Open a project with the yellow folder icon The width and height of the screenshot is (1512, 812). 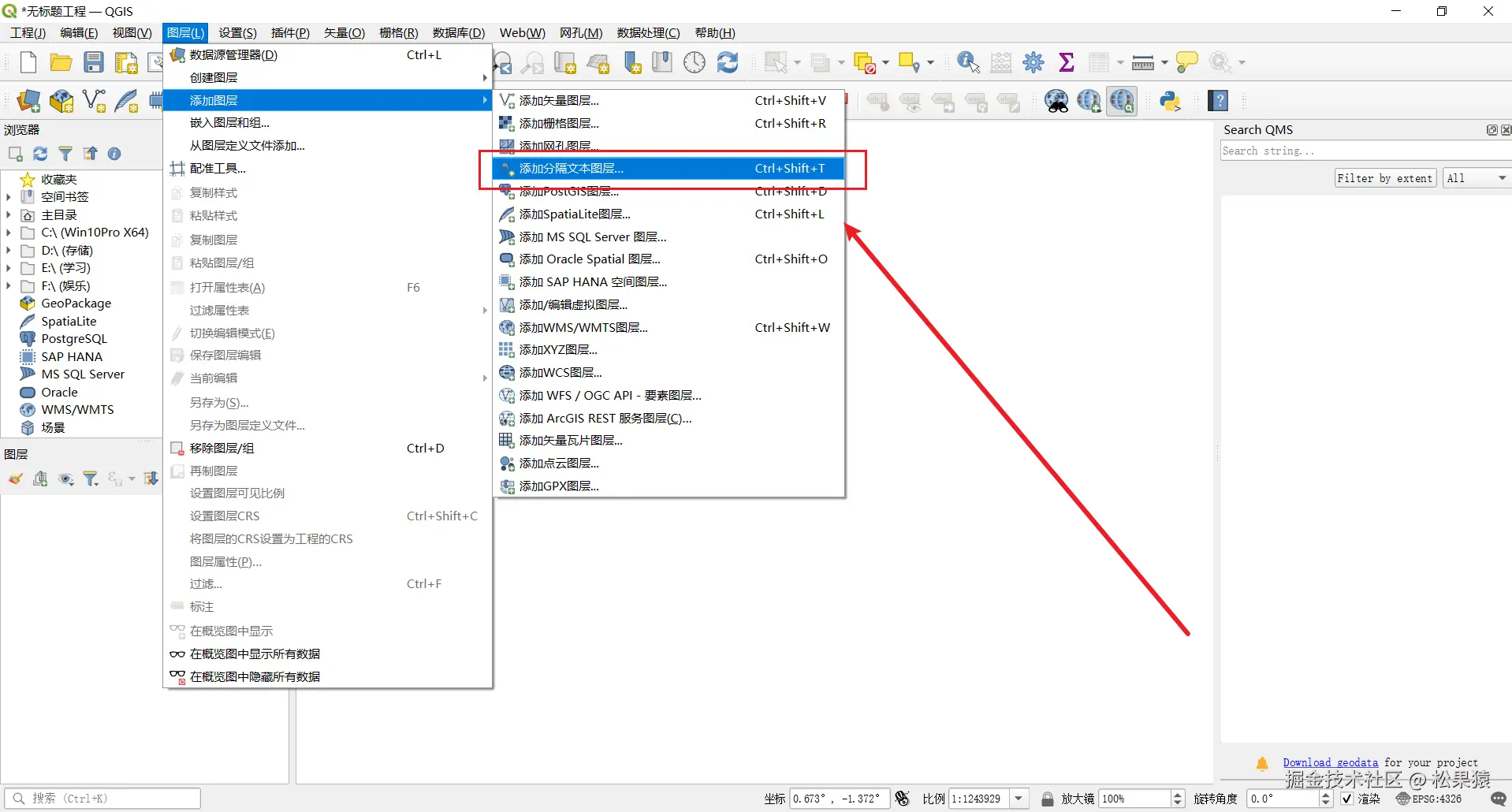coord(61,62)
